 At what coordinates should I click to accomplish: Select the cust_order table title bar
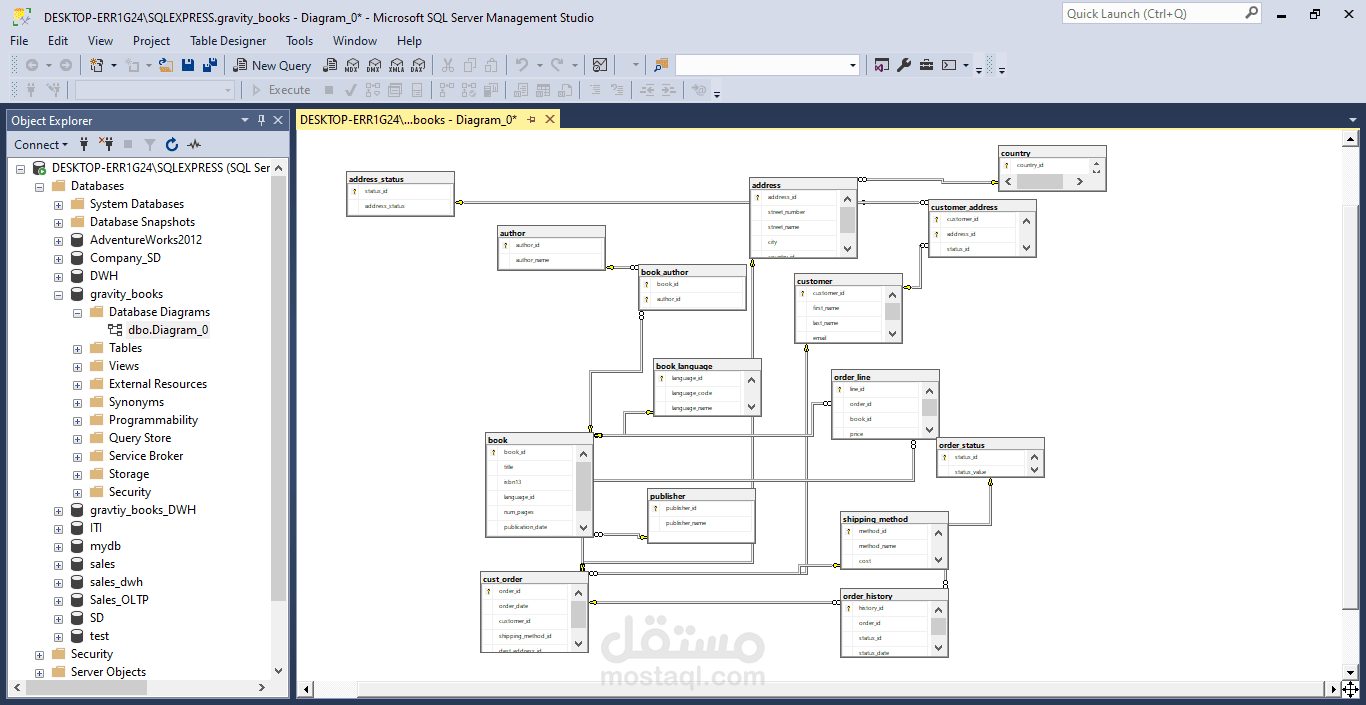534,579
